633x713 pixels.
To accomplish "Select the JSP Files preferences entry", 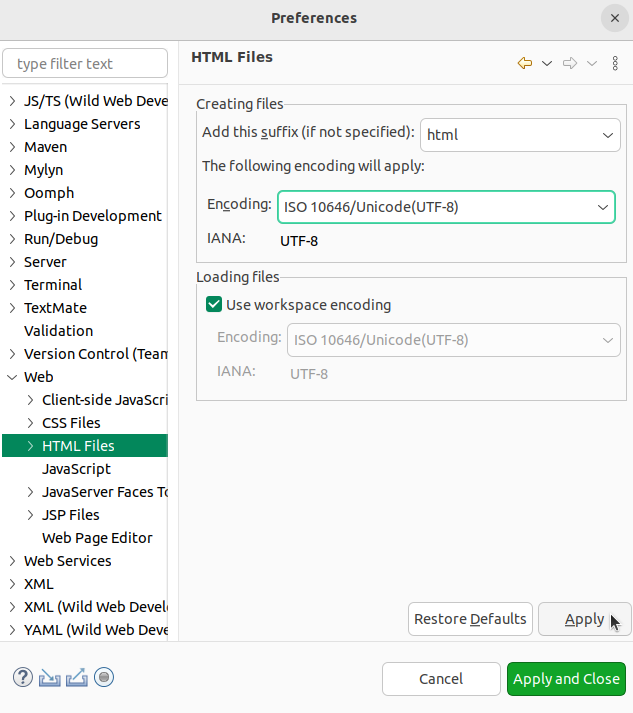I will click(70, 515).
